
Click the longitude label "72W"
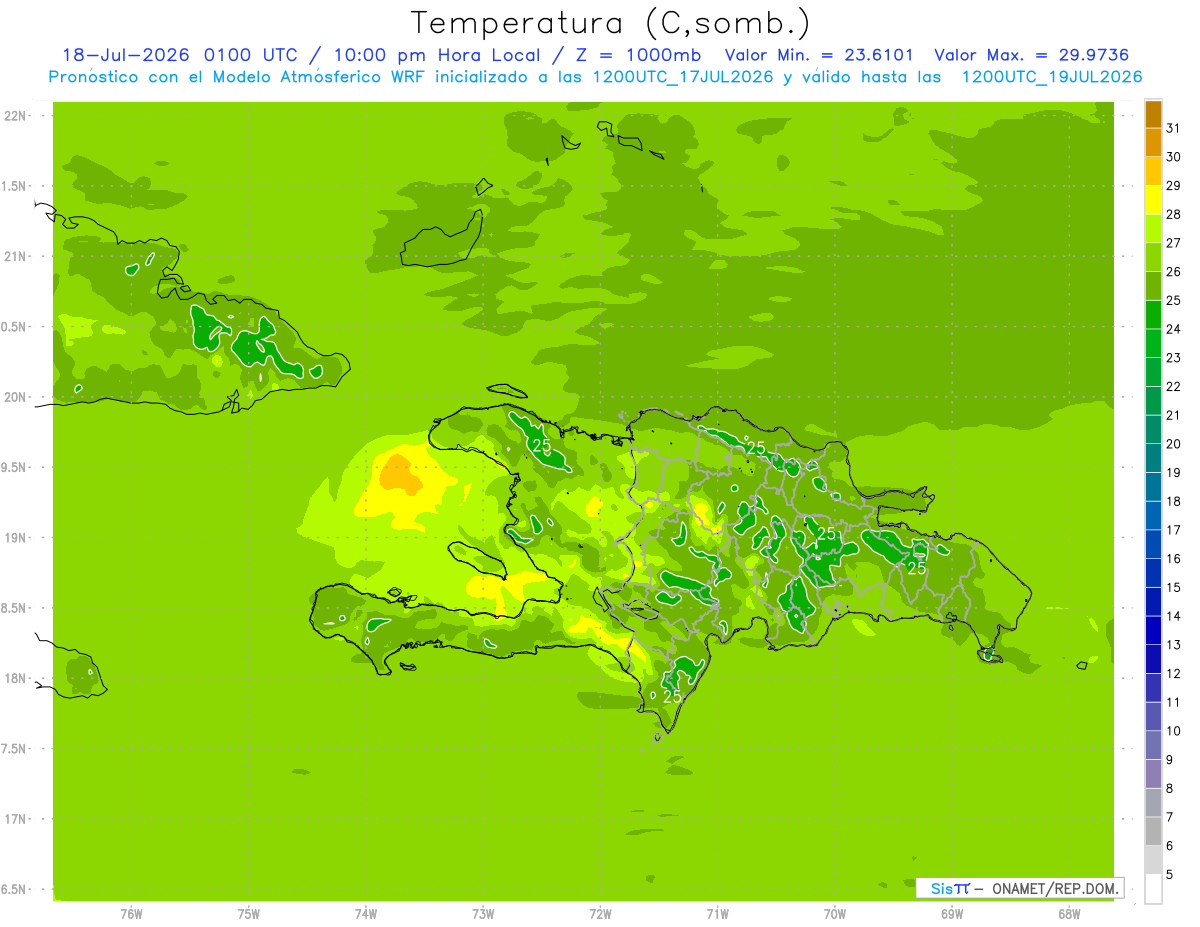(x=600, y=914)
